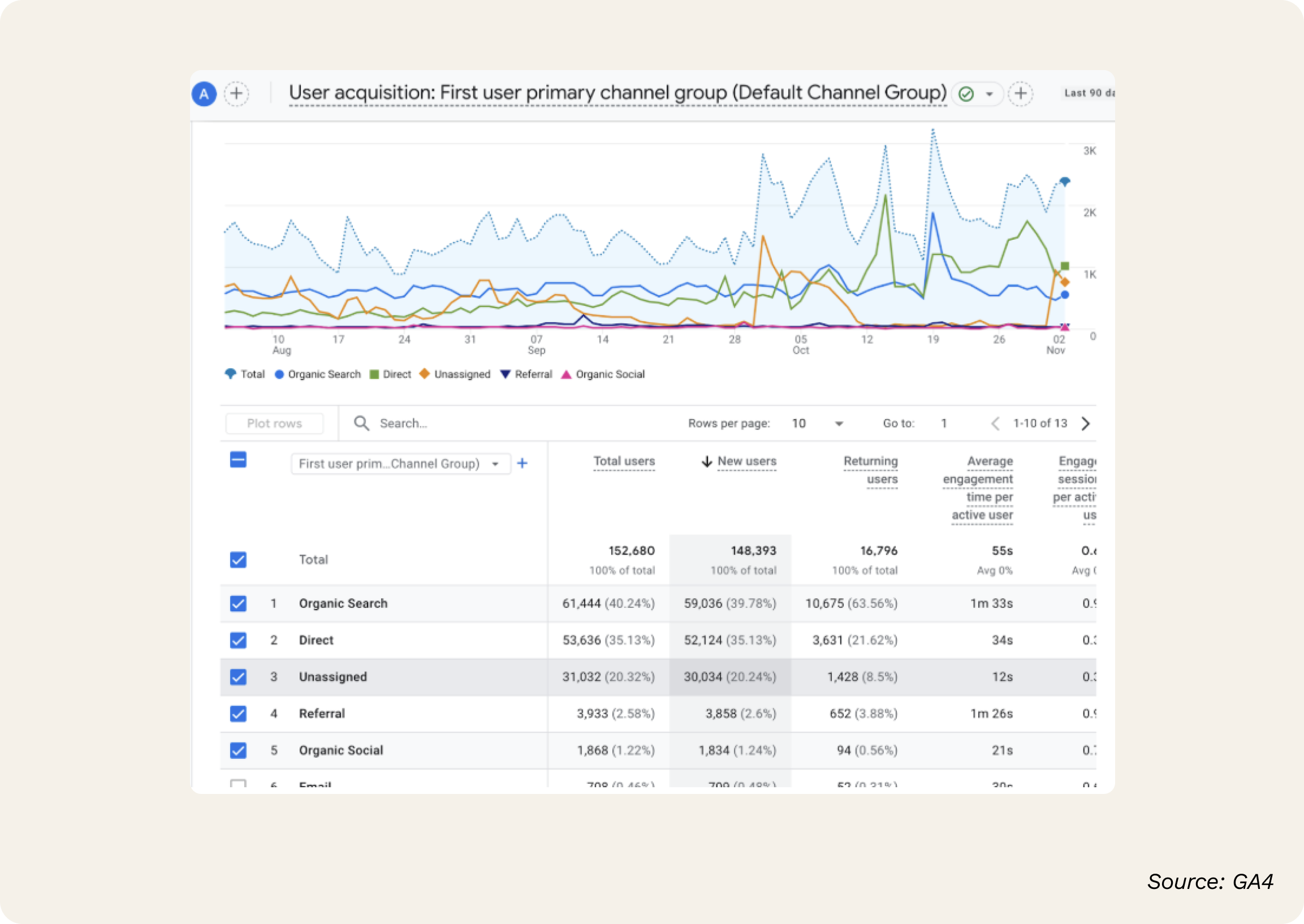Screen dimensions: 1304x924
Task: Go to the next page of table rows
Action: pos(1086,424)
